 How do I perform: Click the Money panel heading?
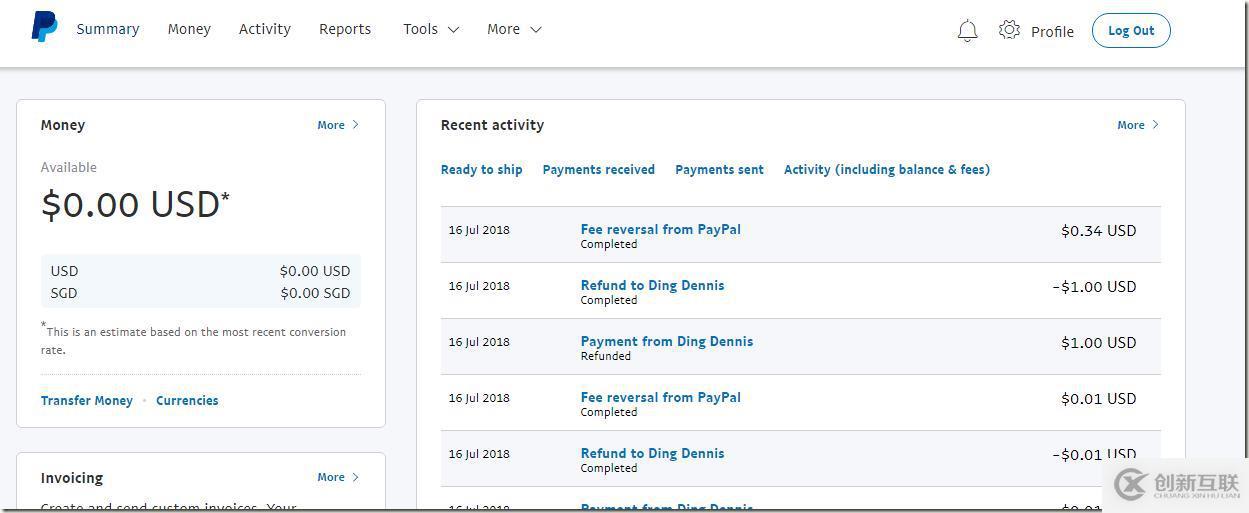(63, 125)
